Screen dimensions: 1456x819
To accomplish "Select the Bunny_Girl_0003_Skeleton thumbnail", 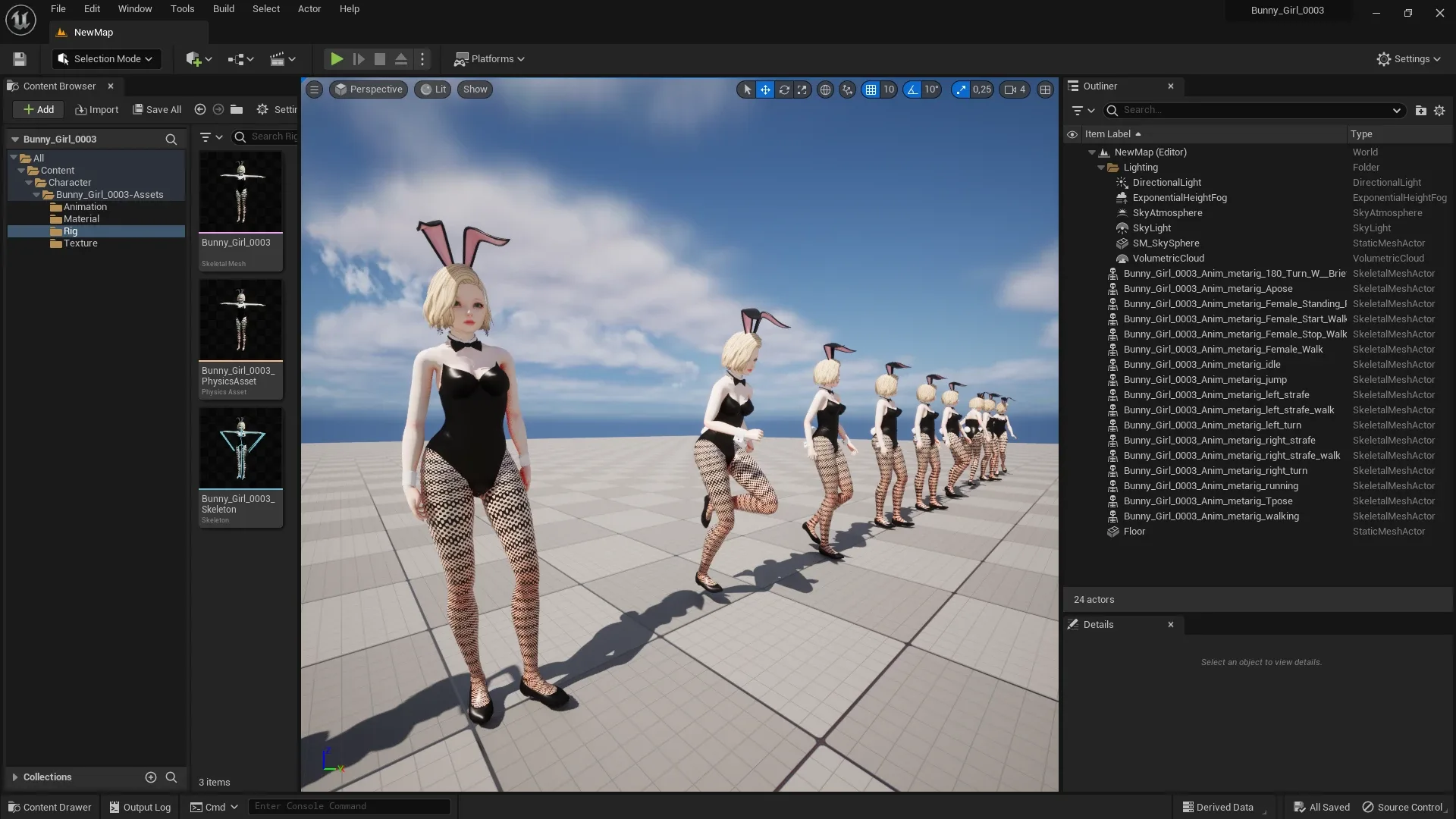I will (x=240, y=447).
